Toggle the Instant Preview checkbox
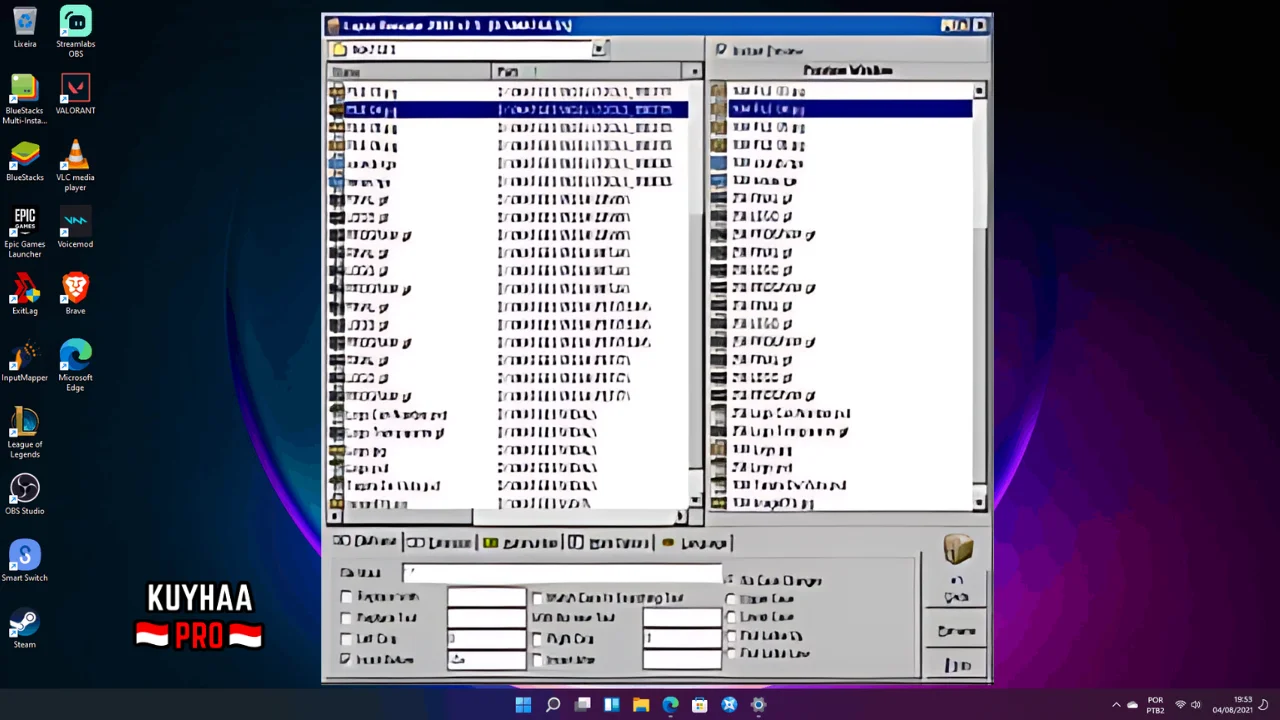1280x720 pixels. pyautogui.click(x=721, y=49)
